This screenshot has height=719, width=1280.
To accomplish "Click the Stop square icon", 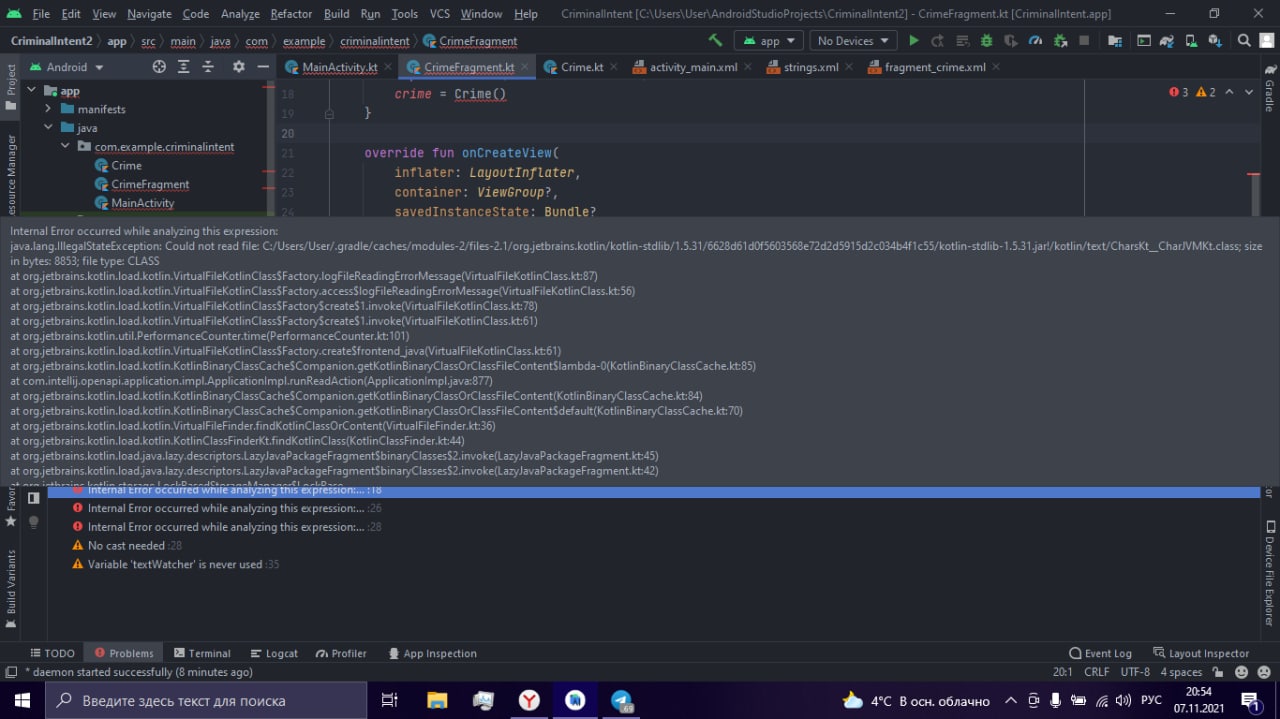I will click(1085, 41).
